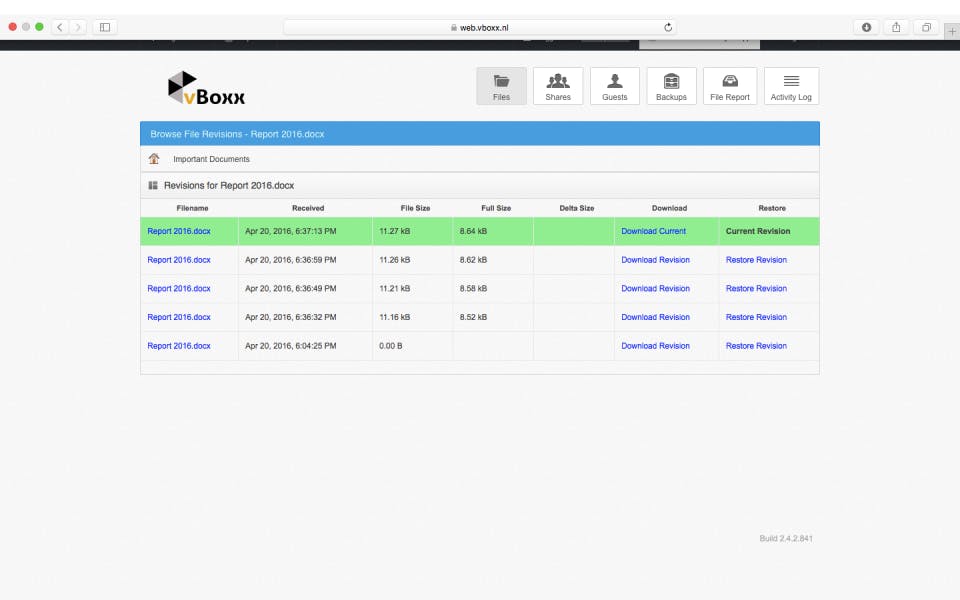960x600 pixels.
Task: Go to the Guests icon
Action: [615, 86]
